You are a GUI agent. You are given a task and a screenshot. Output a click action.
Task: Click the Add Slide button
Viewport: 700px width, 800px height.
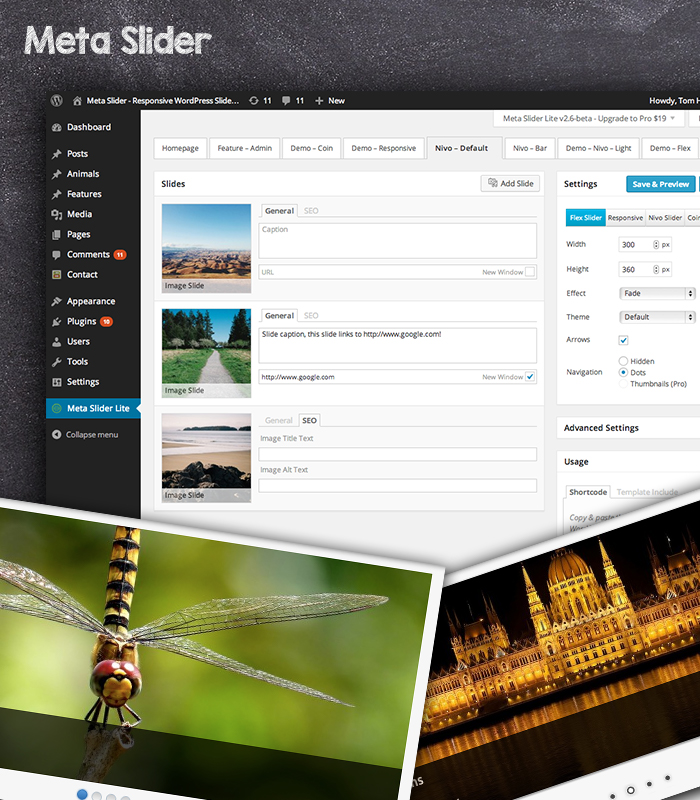point(510,183)
